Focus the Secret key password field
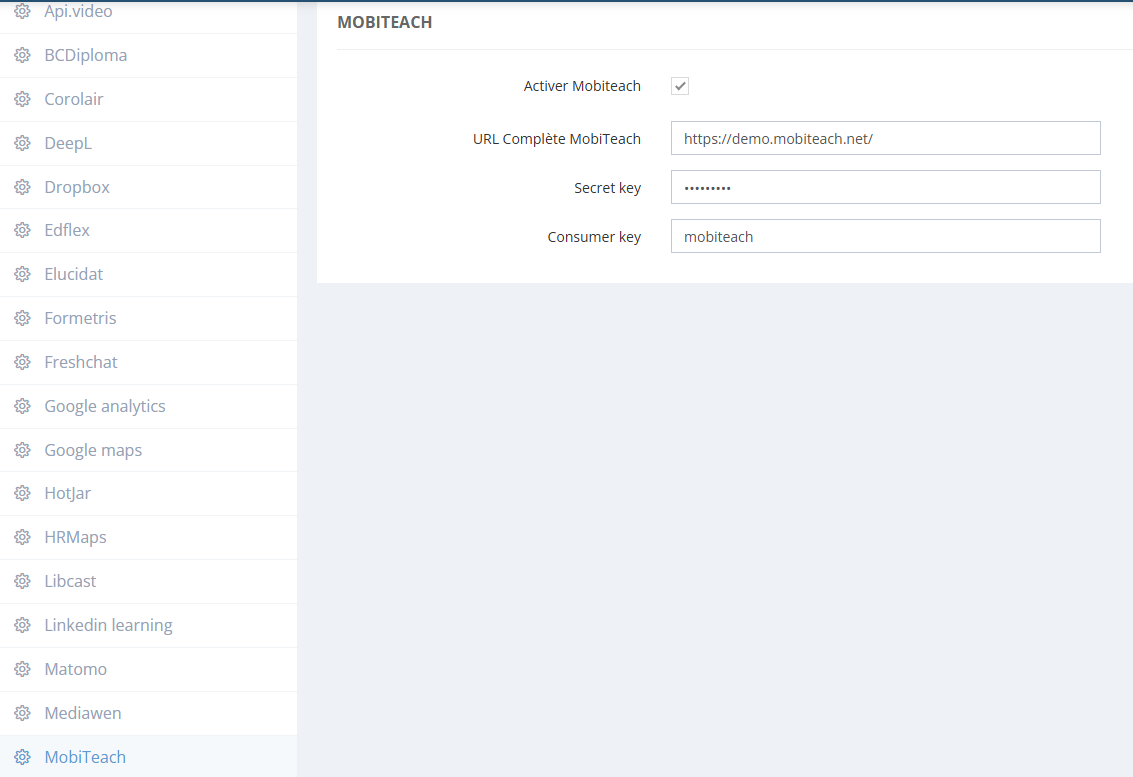1133x777 pixels. (885, 188)
